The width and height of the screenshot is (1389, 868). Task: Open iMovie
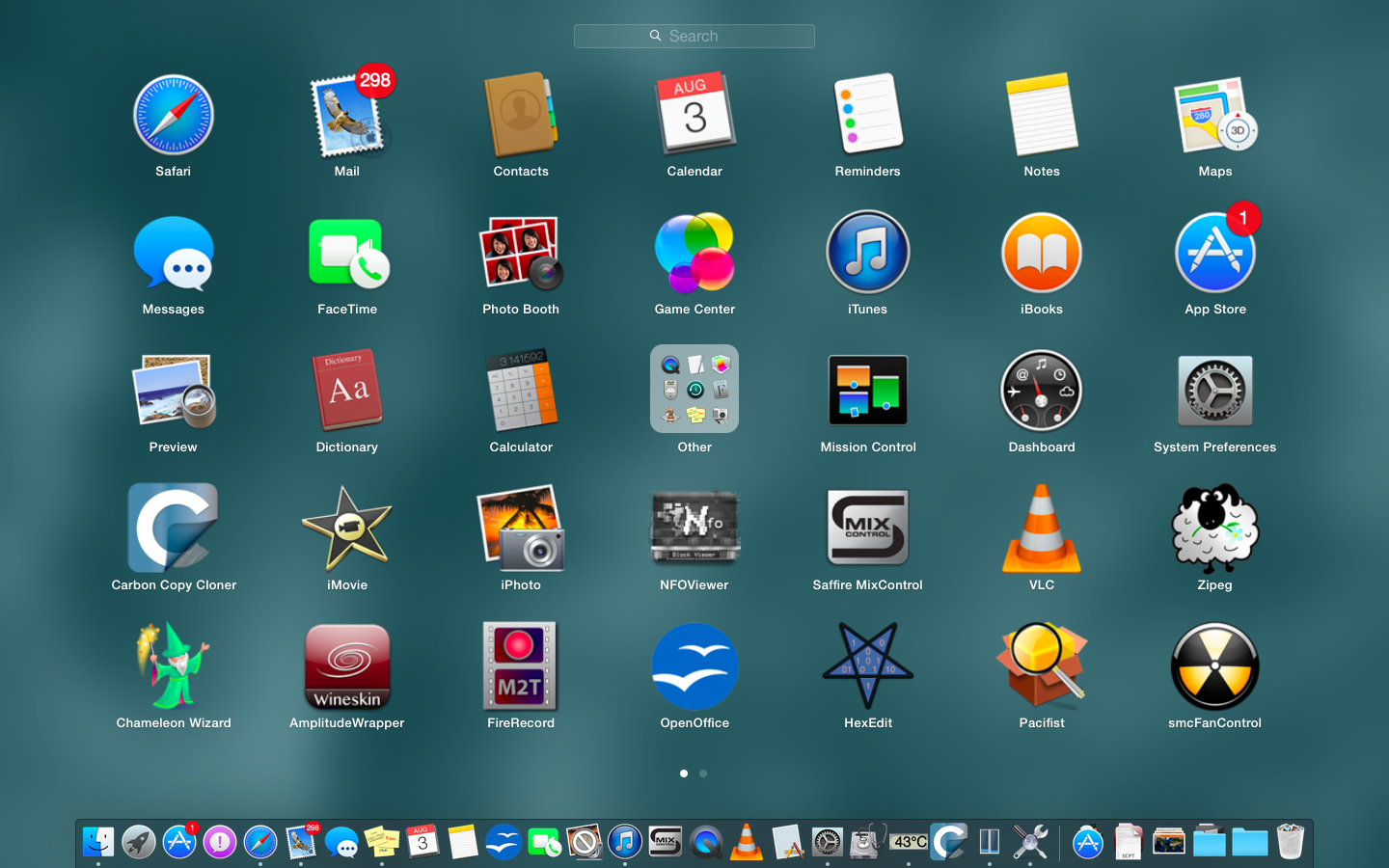[347, 529]
